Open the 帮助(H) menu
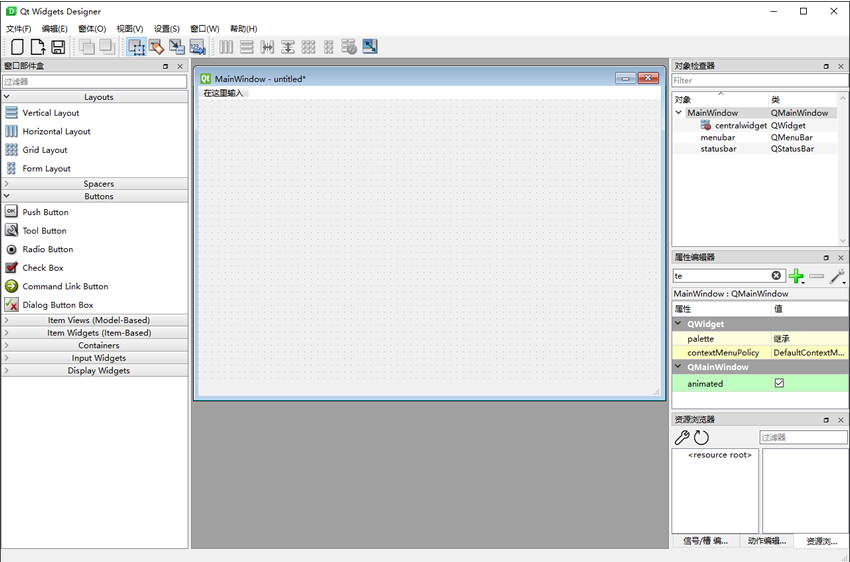The height and width of the screenshot is (562, 850). pos(243,29)
